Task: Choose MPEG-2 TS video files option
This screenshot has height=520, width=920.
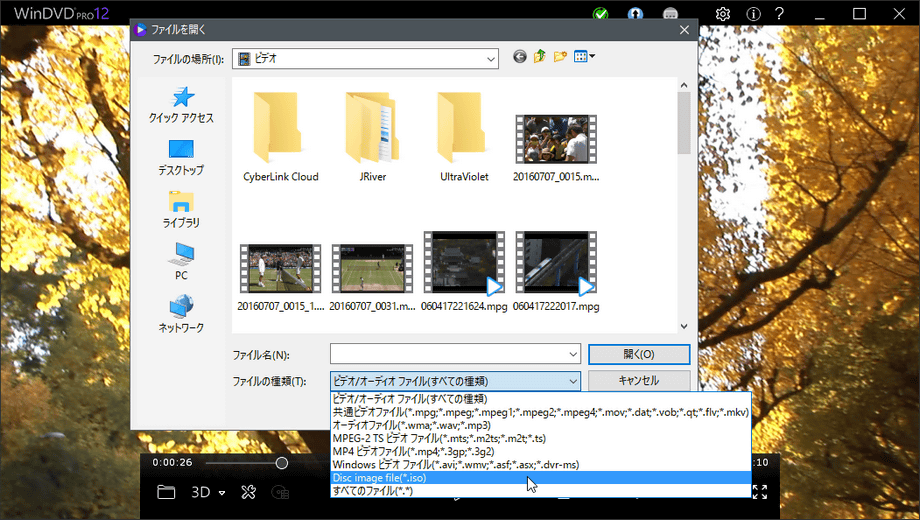Action: pyautogui.click(x=541, y=438)
